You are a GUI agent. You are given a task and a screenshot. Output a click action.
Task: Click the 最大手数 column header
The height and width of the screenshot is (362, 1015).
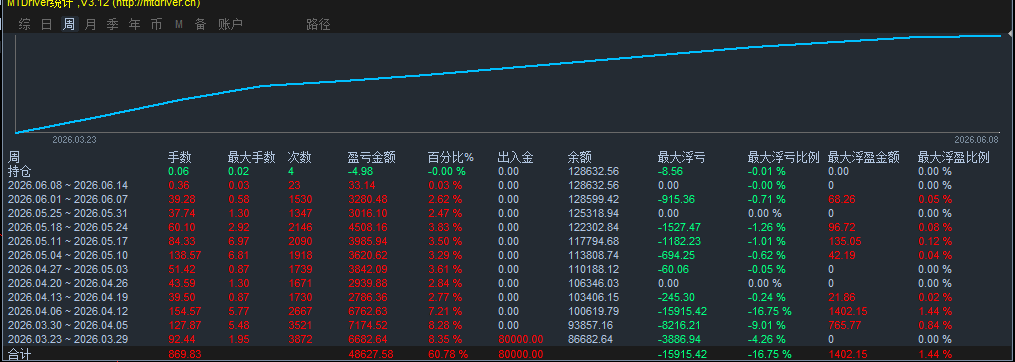click(251, 157)
